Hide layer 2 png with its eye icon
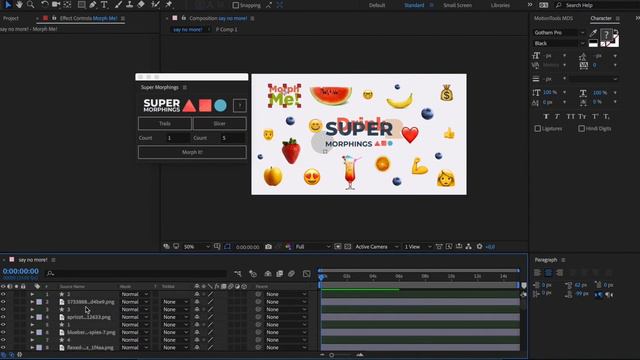640x360 pixels. pos(3,302)
